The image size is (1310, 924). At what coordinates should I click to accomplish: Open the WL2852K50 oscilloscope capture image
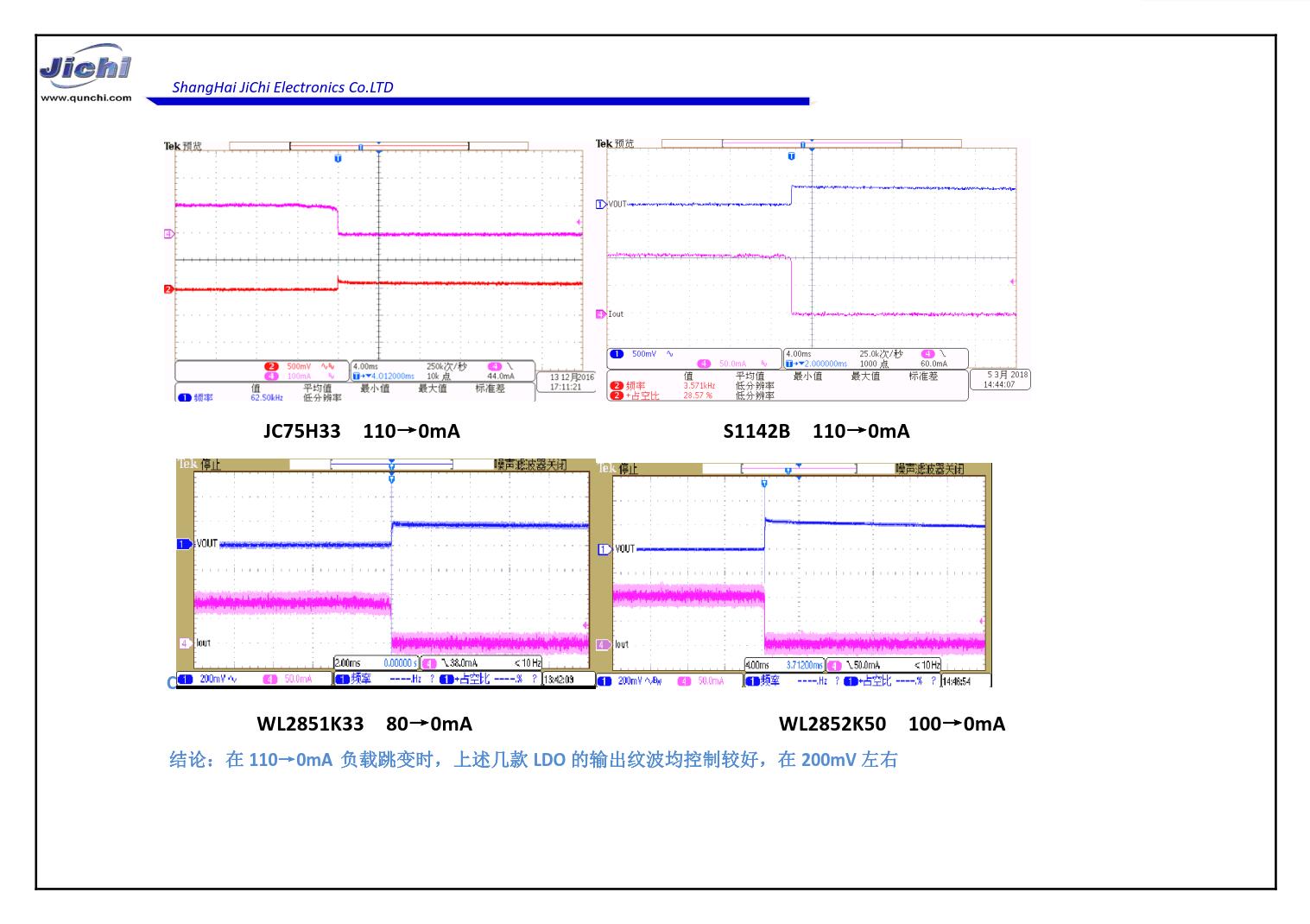pyautogui.click(x=794, y=575)
